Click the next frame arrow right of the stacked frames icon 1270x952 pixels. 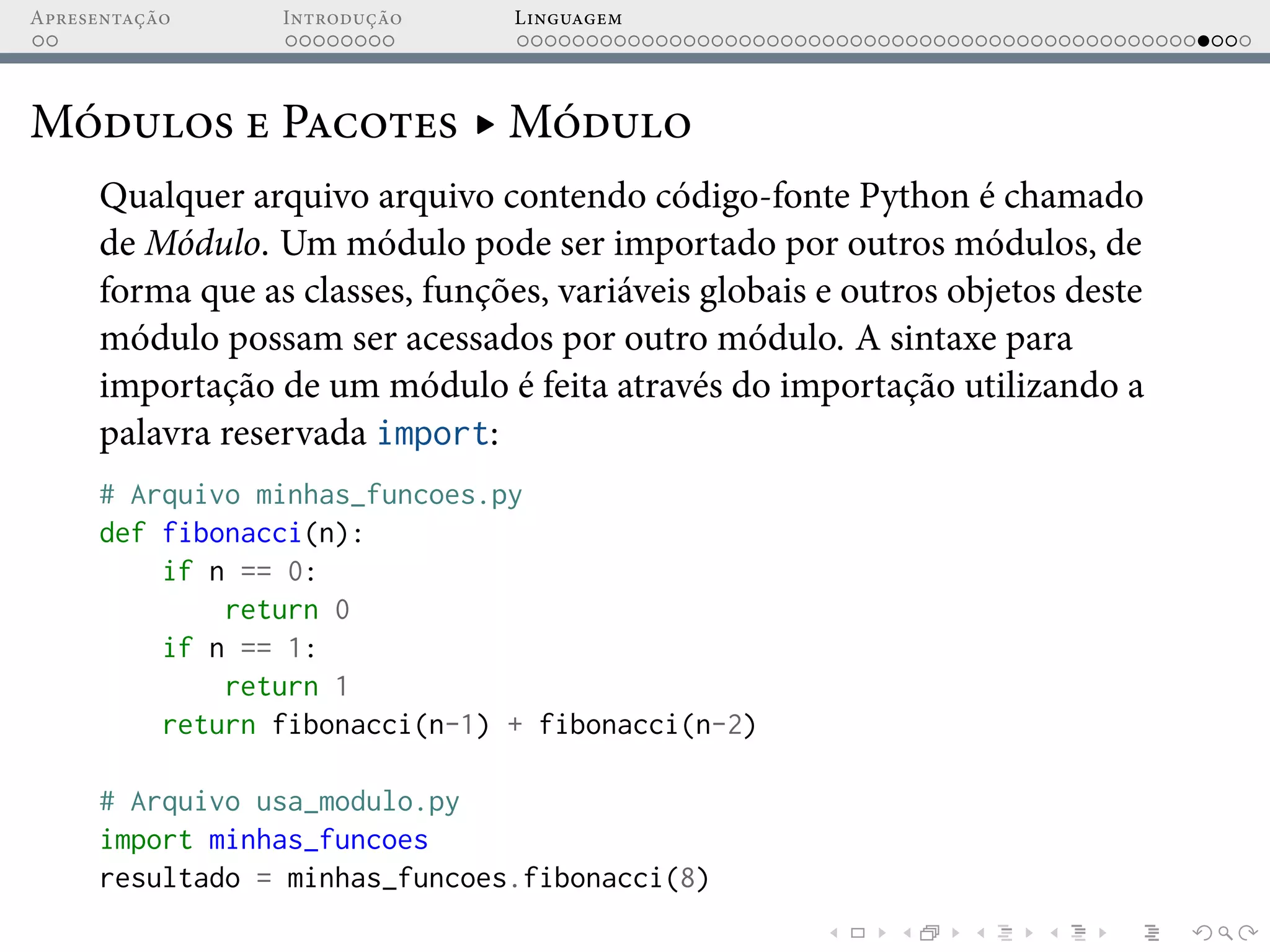pos(956,933)
